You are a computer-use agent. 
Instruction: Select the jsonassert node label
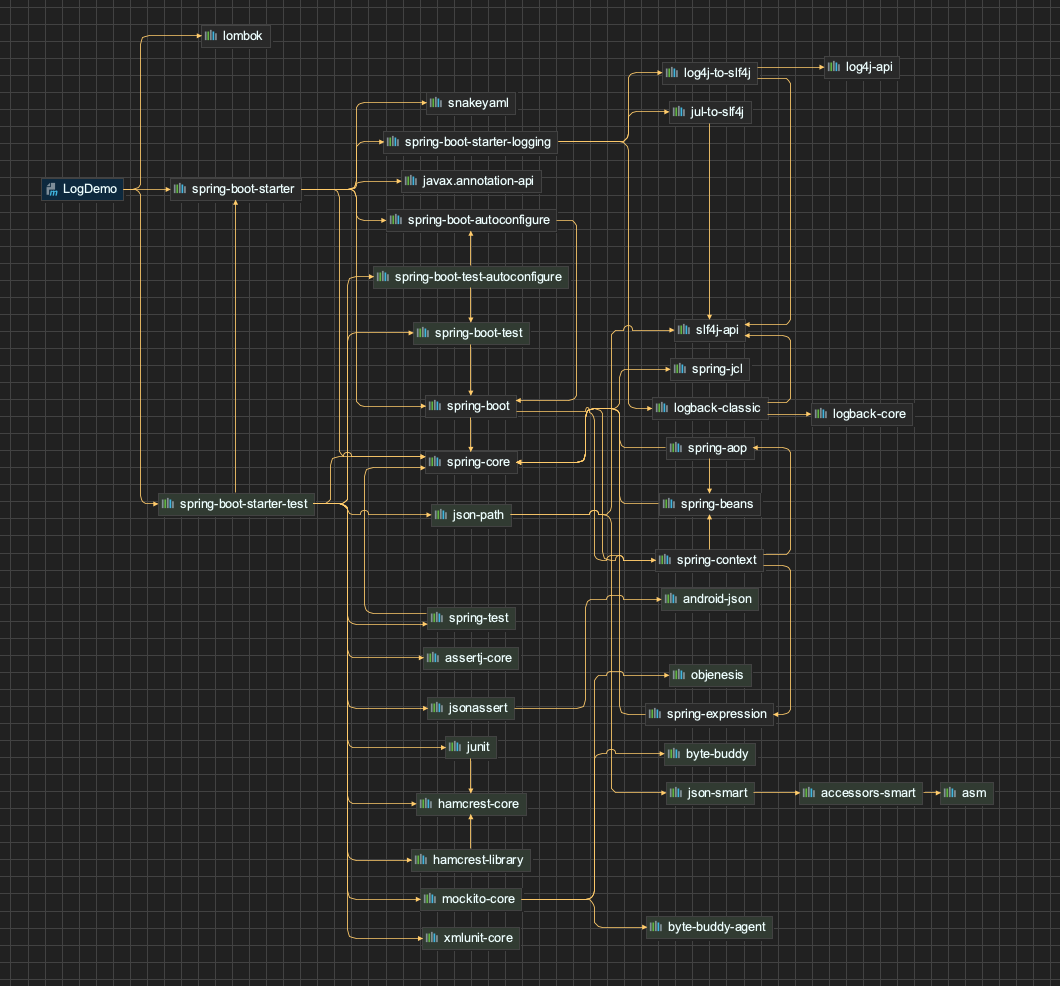[478, 708]
